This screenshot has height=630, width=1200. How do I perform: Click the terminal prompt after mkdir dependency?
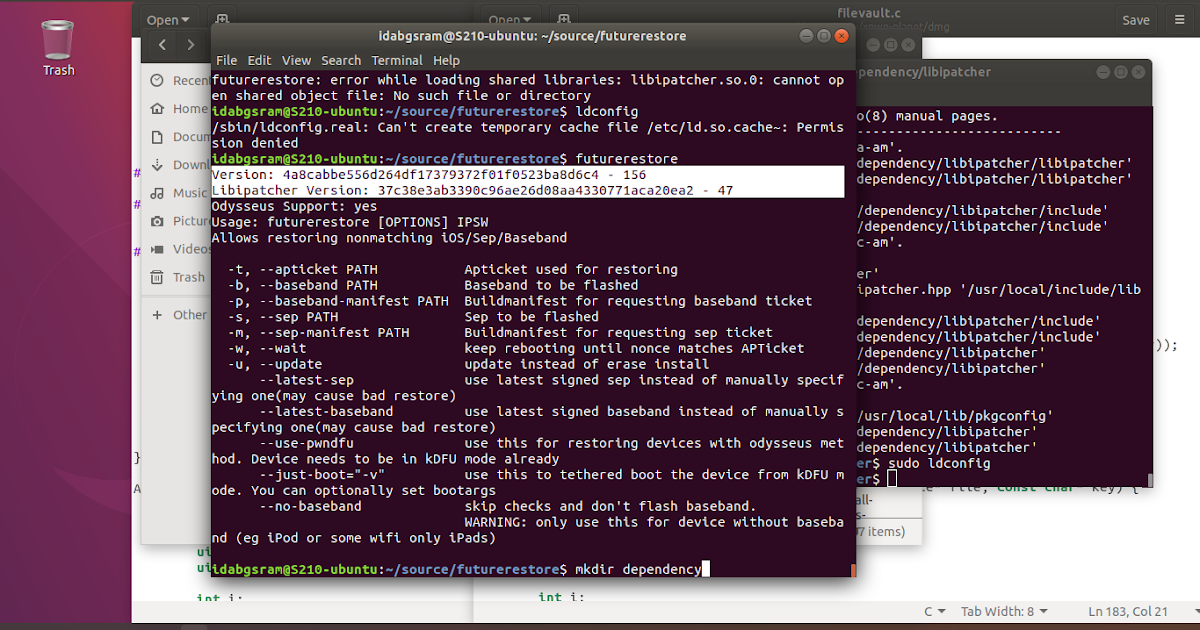(x=707, y=568)
